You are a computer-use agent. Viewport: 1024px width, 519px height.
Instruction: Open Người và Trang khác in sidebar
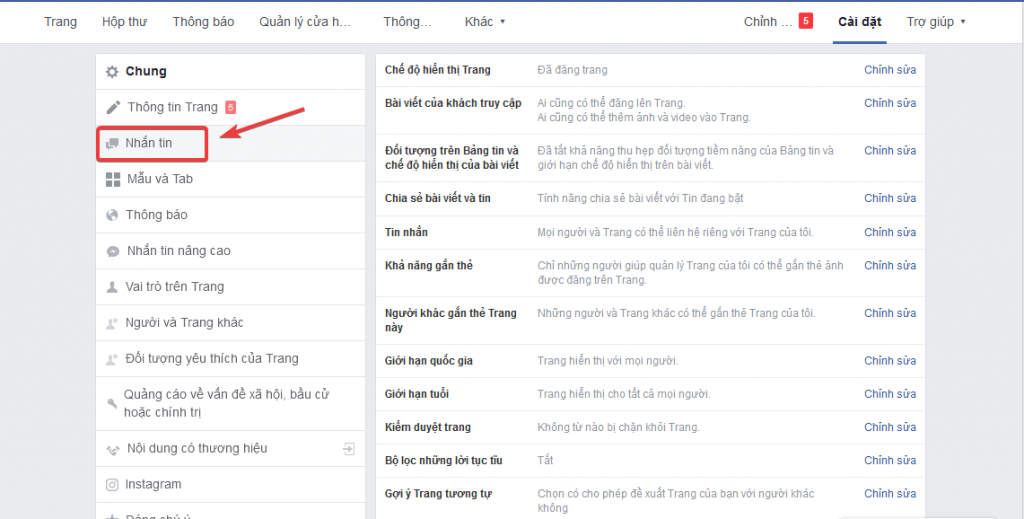click(x=184, y=323)
